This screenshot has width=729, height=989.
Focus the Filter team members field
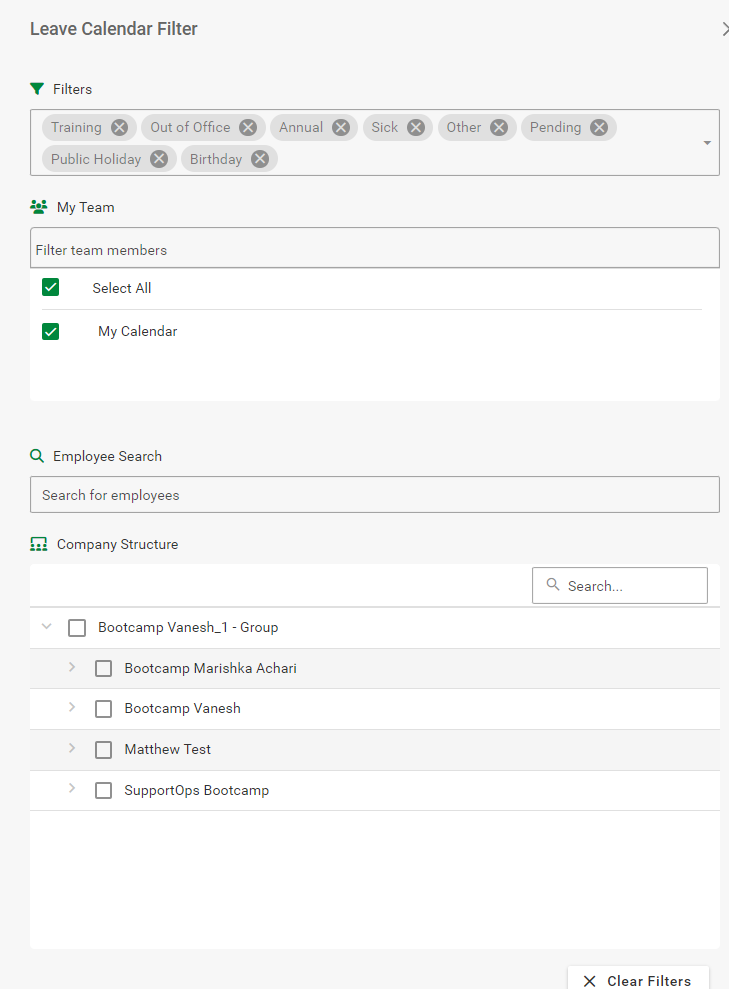pos(374,249)
